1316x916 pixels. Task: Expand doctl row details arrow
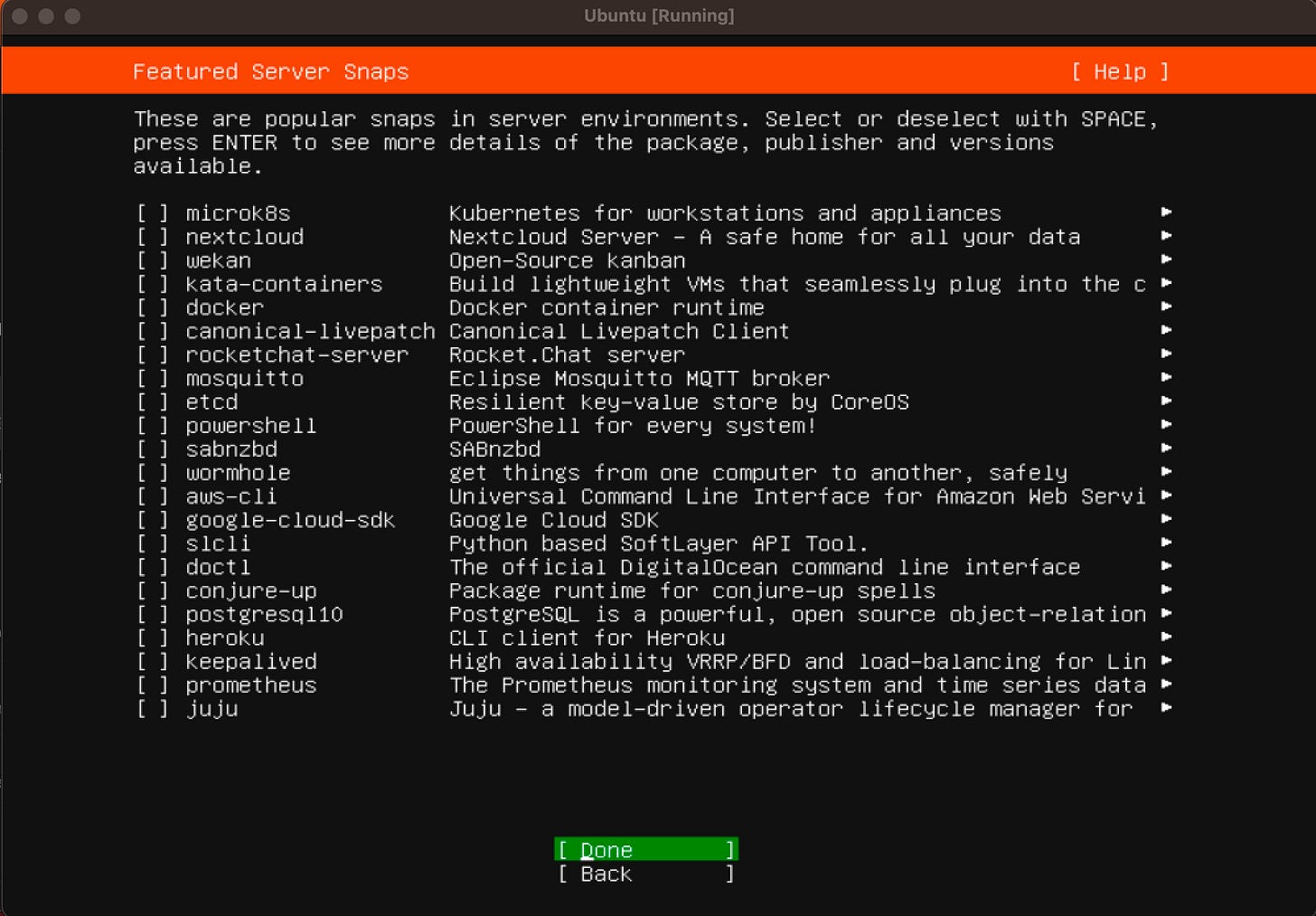(x=1167, y=565)
